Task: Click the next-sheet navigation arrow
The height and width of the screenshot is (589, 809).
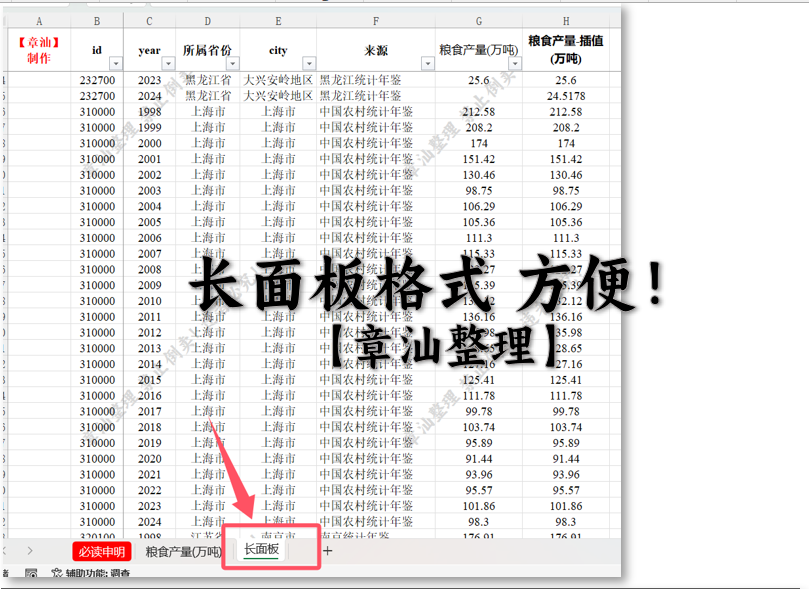Action: pyautogui.click(x=30, y=551)
